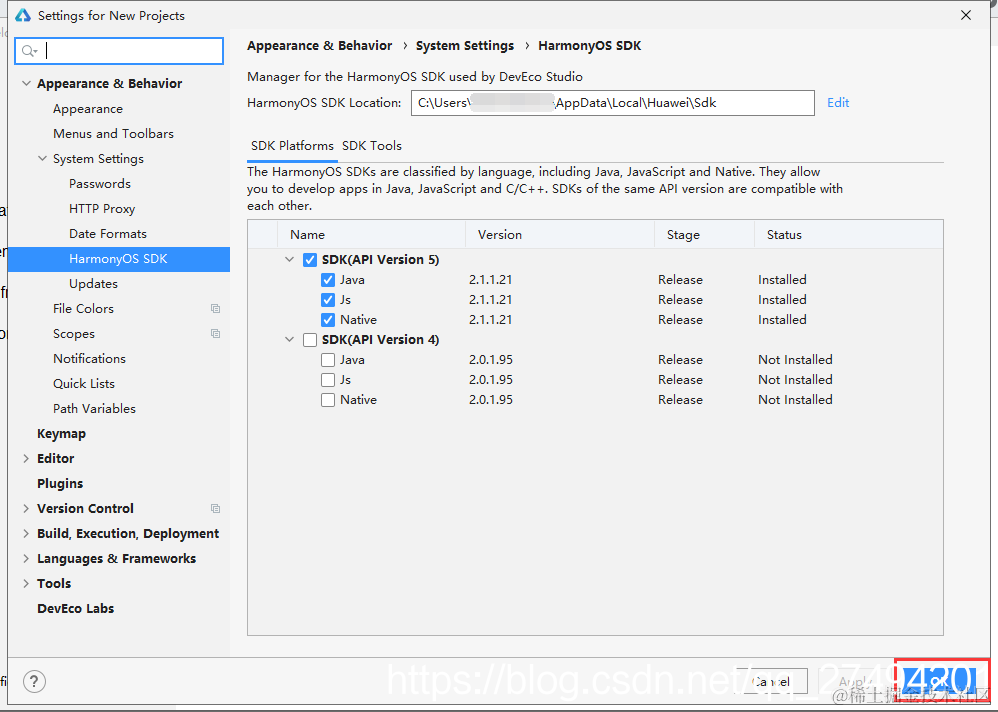Click System Settings breadcrumb
Image resolution: width=998 pixels, height=712 pixels.
click(x=465, y=46)
